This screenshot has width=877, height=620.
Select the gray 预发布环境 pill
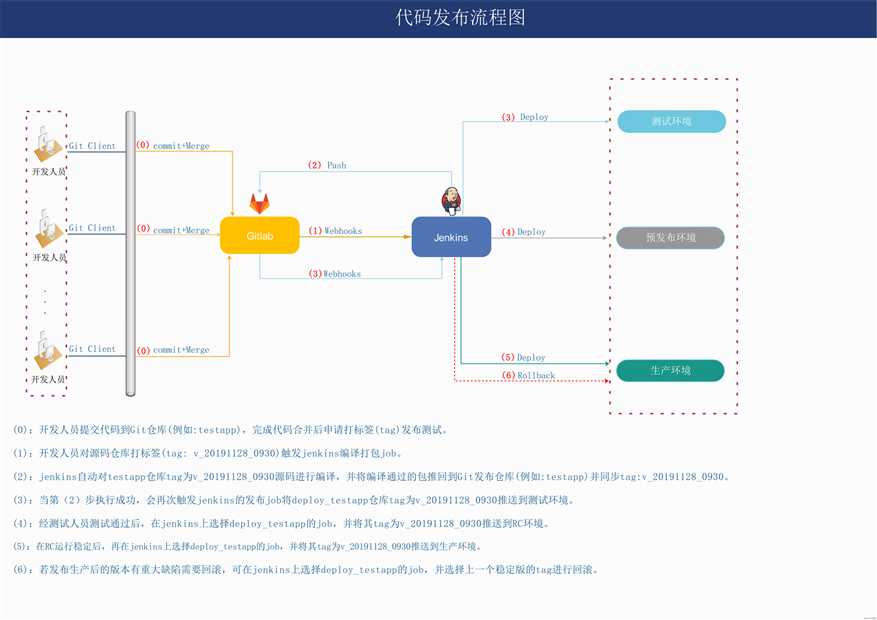671,238
